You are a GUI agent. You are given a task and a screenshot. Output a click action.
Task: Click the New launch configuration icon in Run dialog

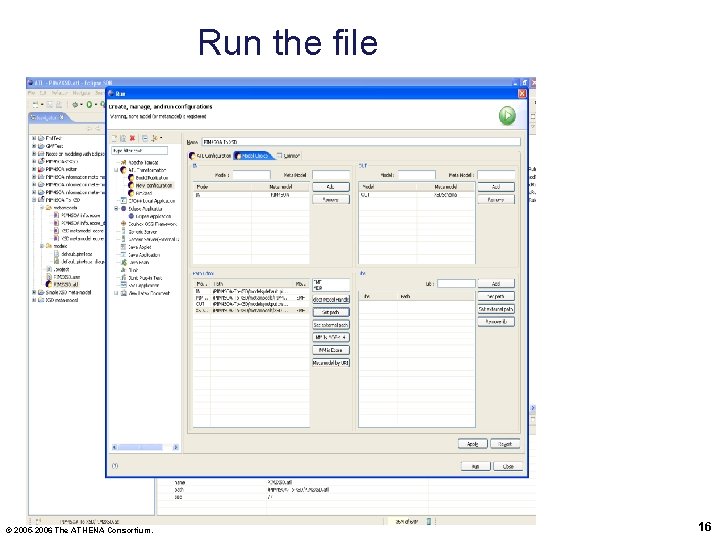click(115, 138)
